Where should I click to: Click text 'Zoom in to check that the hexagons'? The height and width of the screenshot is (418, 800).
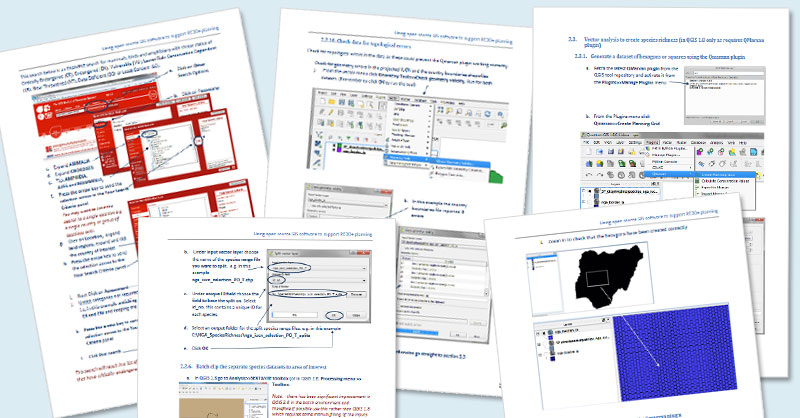(617, 233)
